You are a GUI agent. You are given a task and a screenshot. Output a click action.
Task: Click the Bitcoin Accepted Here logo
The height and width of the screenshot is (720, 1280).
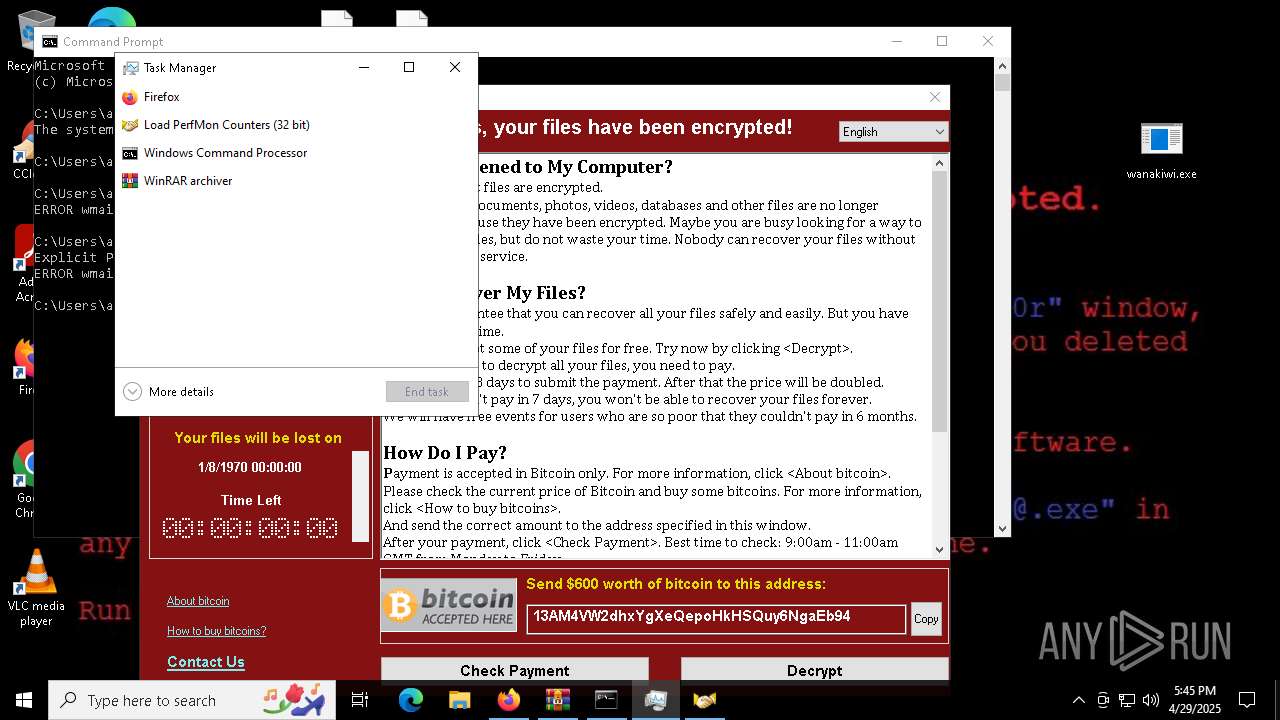click(x=449, y=607)
